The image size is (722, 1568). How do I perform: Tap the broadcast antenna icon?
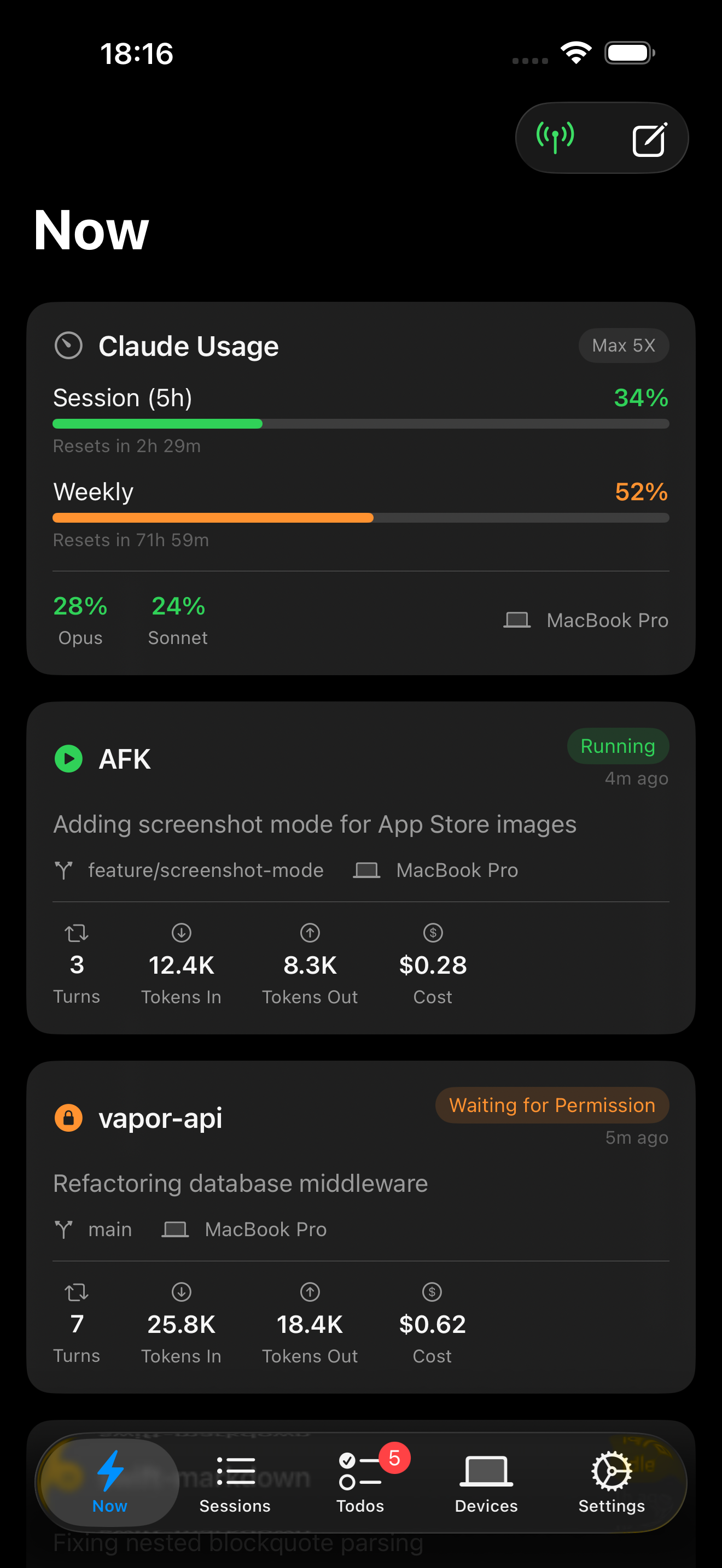(x=556, y=137)
